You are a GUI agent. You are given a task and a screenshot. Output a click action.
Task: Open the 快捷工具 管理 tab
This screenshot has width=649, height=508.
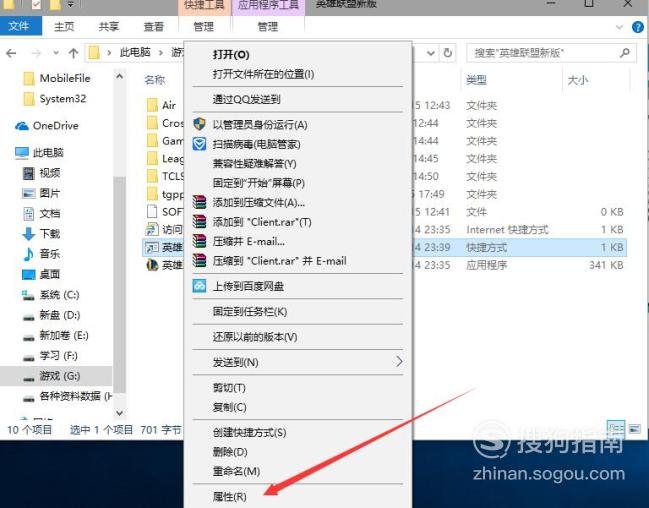tap(204, 27)
